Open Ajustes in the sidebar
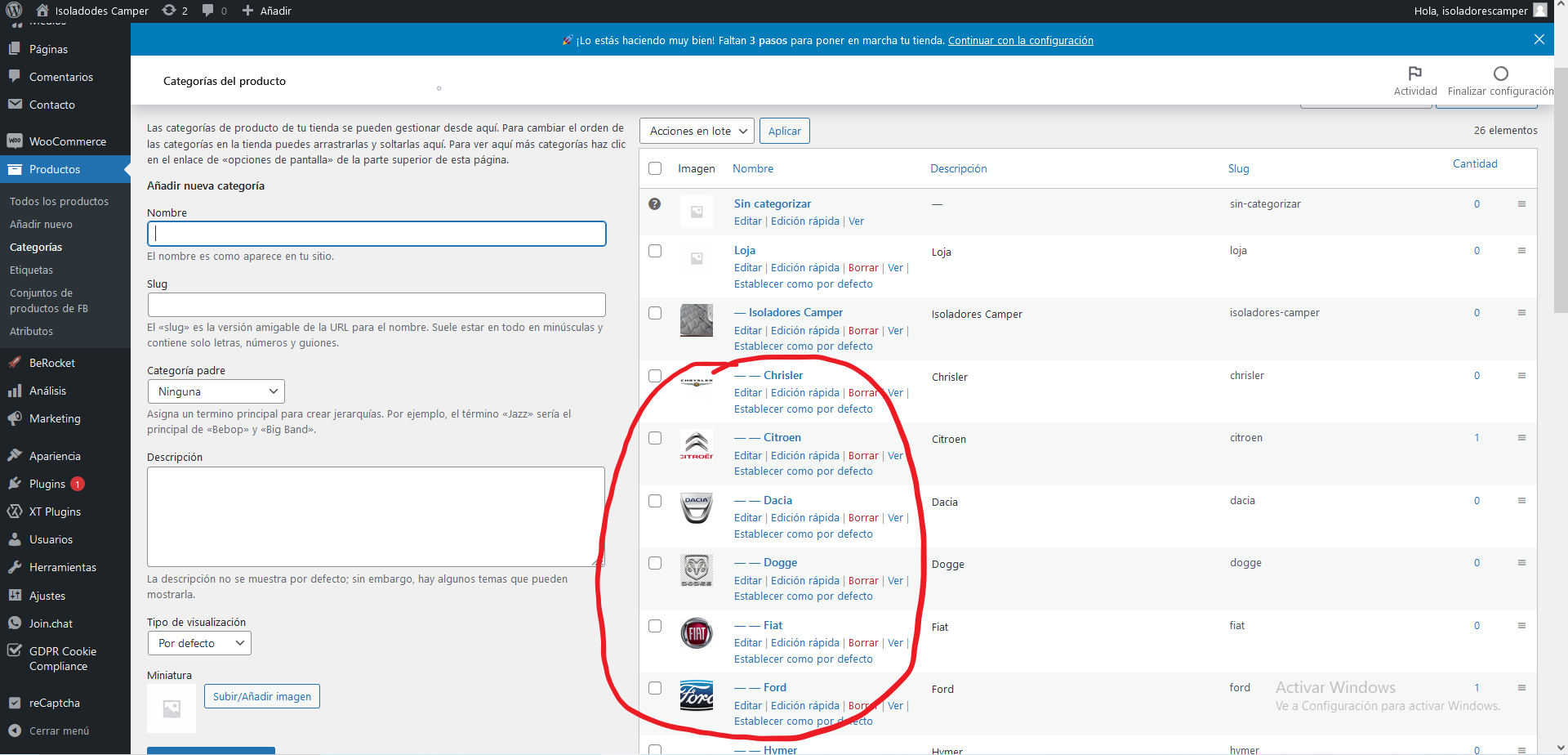This screenshot has width=1568, height=755. pos(65,596)
